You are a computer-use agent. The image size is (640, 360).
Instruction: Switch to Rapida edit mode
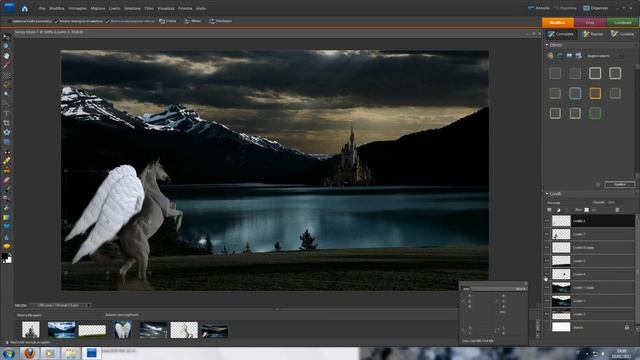[x=593, y=34]
